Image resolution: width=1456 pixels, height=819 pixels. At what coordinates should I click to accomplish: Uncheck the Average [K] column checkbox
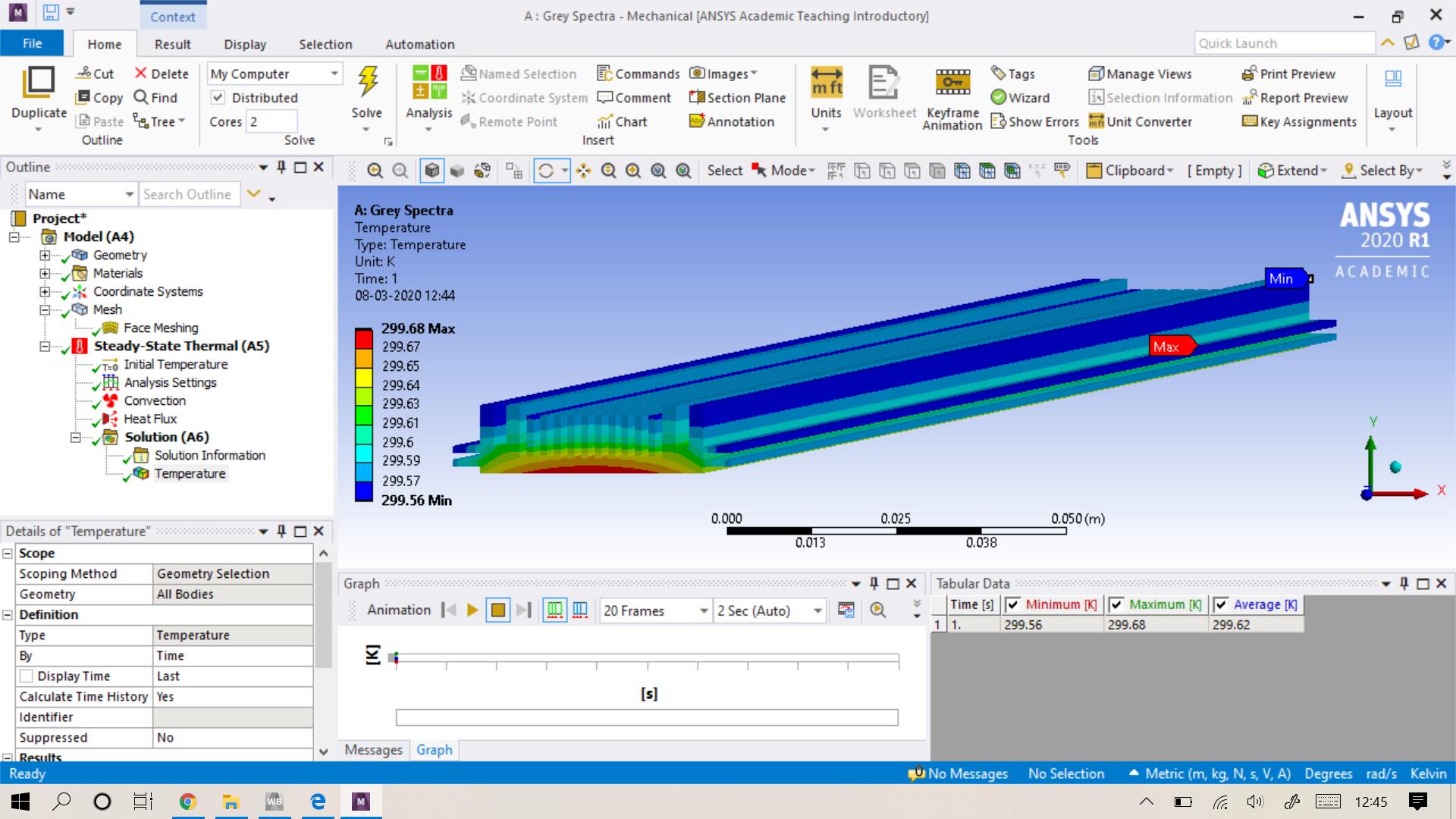coord(1221,604)
